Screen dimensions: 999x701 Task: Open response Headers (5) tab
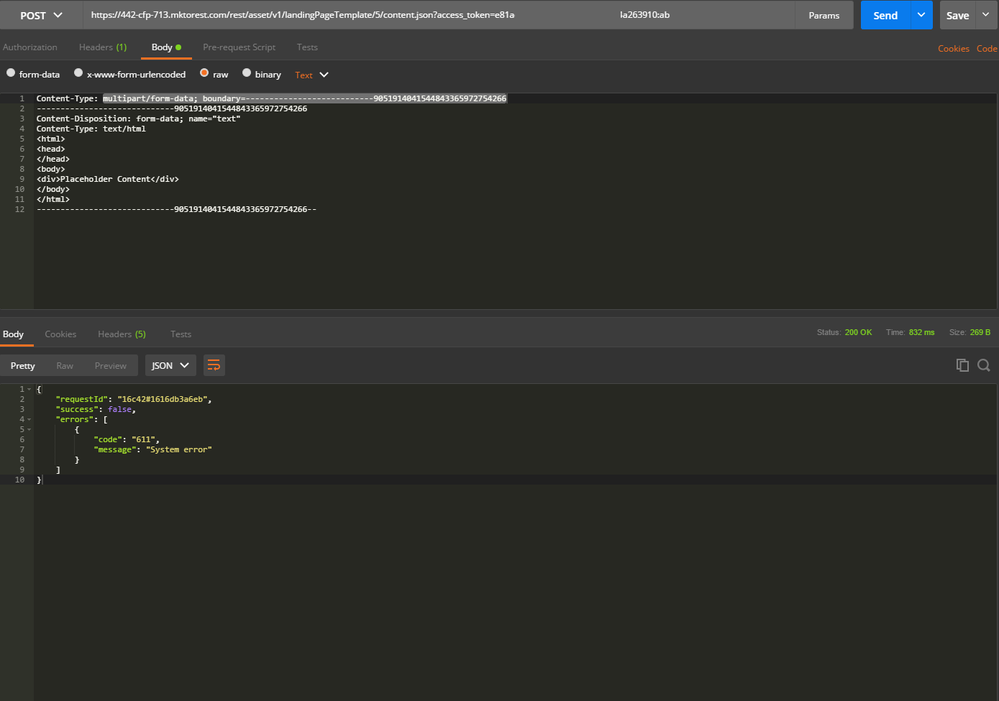(x=122, y=334)
